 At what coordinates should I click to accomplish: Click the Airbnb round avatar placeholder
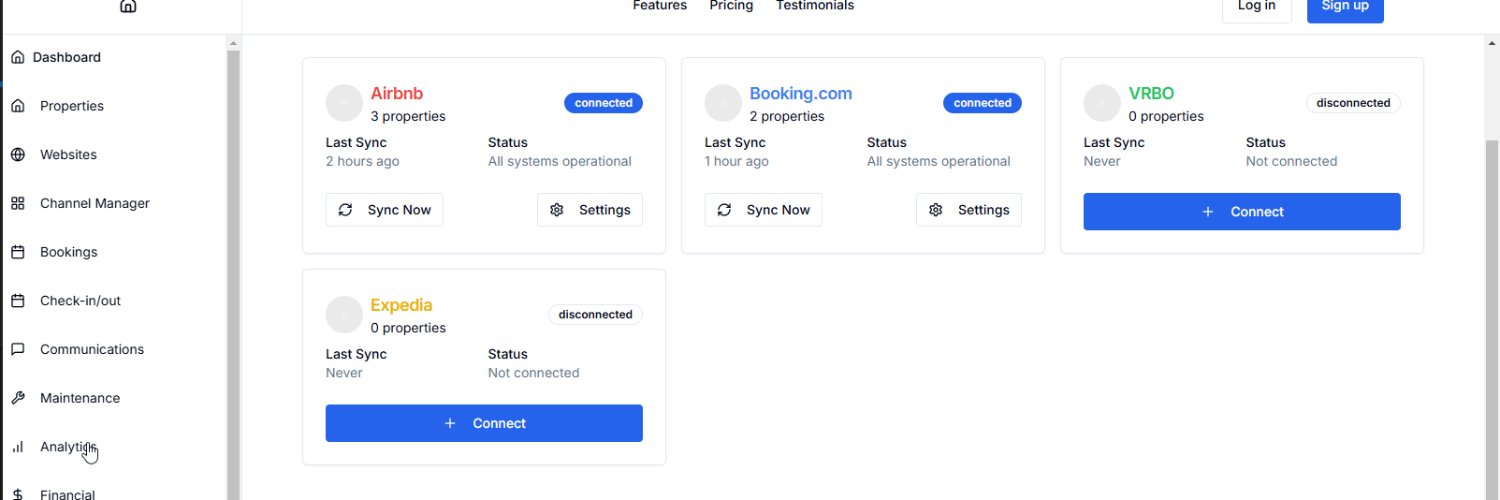344,103
